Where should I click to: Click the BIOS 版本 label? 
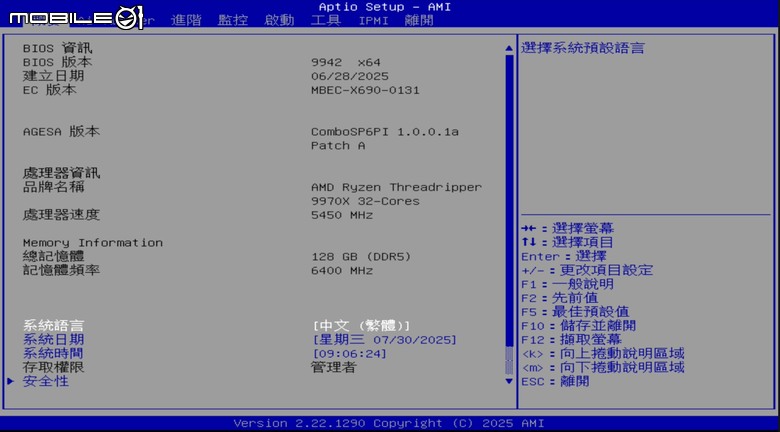(57, 62)
